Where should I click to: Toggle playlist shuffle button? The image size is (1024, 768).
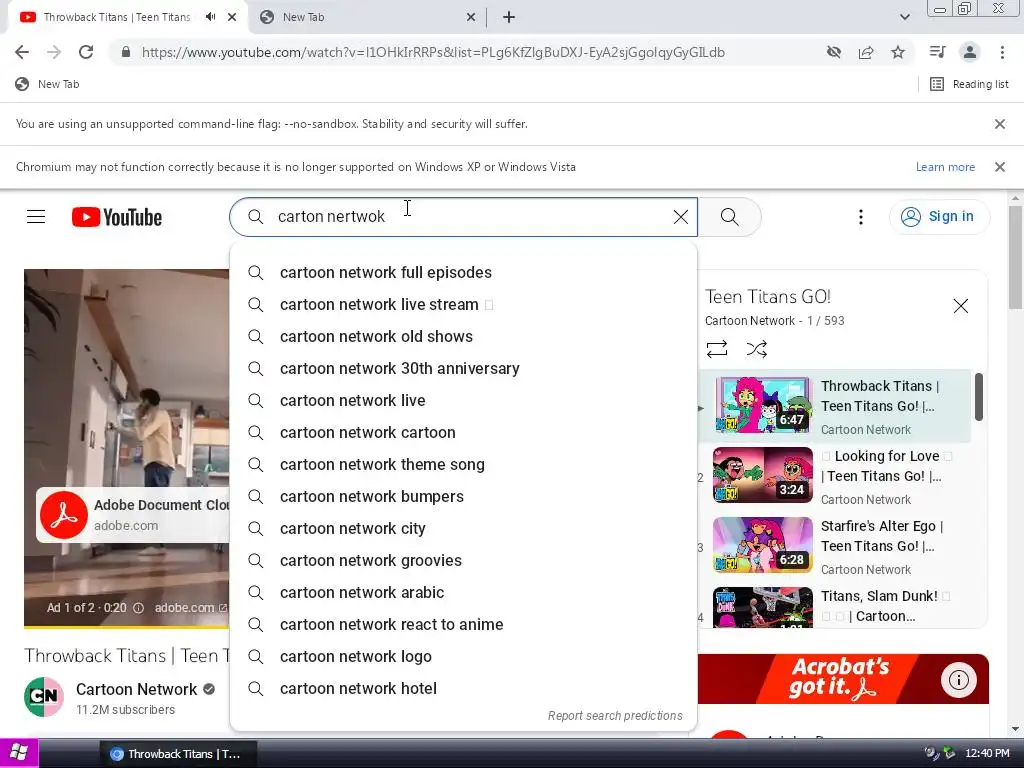tap(756, 349)
